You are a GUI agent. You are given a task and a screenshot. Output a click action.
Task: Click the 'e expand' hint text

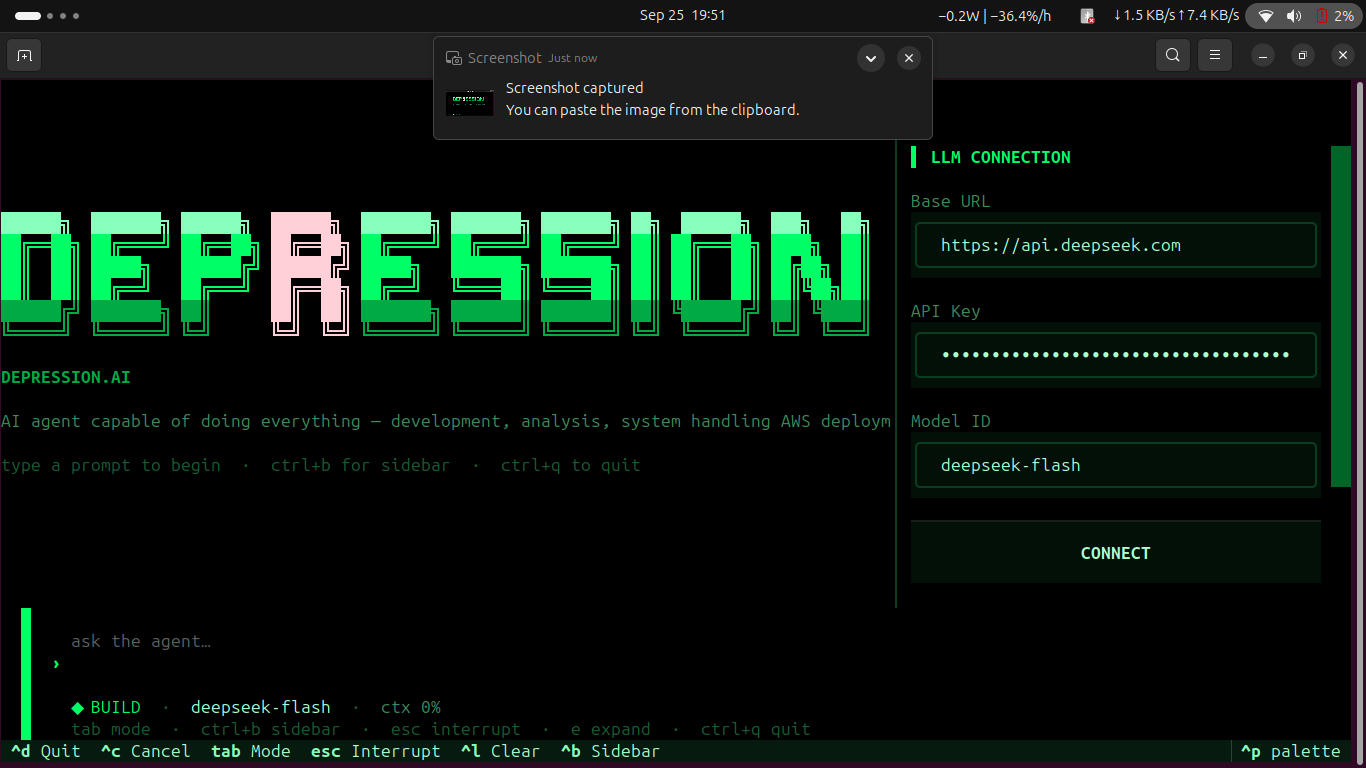[611, 729]
